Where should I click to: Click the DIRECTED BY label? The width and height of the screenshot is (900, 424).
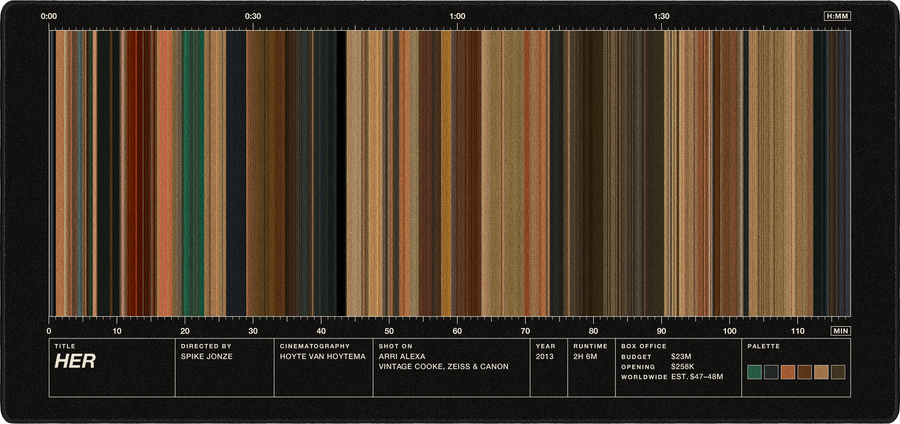click(206, 347)
